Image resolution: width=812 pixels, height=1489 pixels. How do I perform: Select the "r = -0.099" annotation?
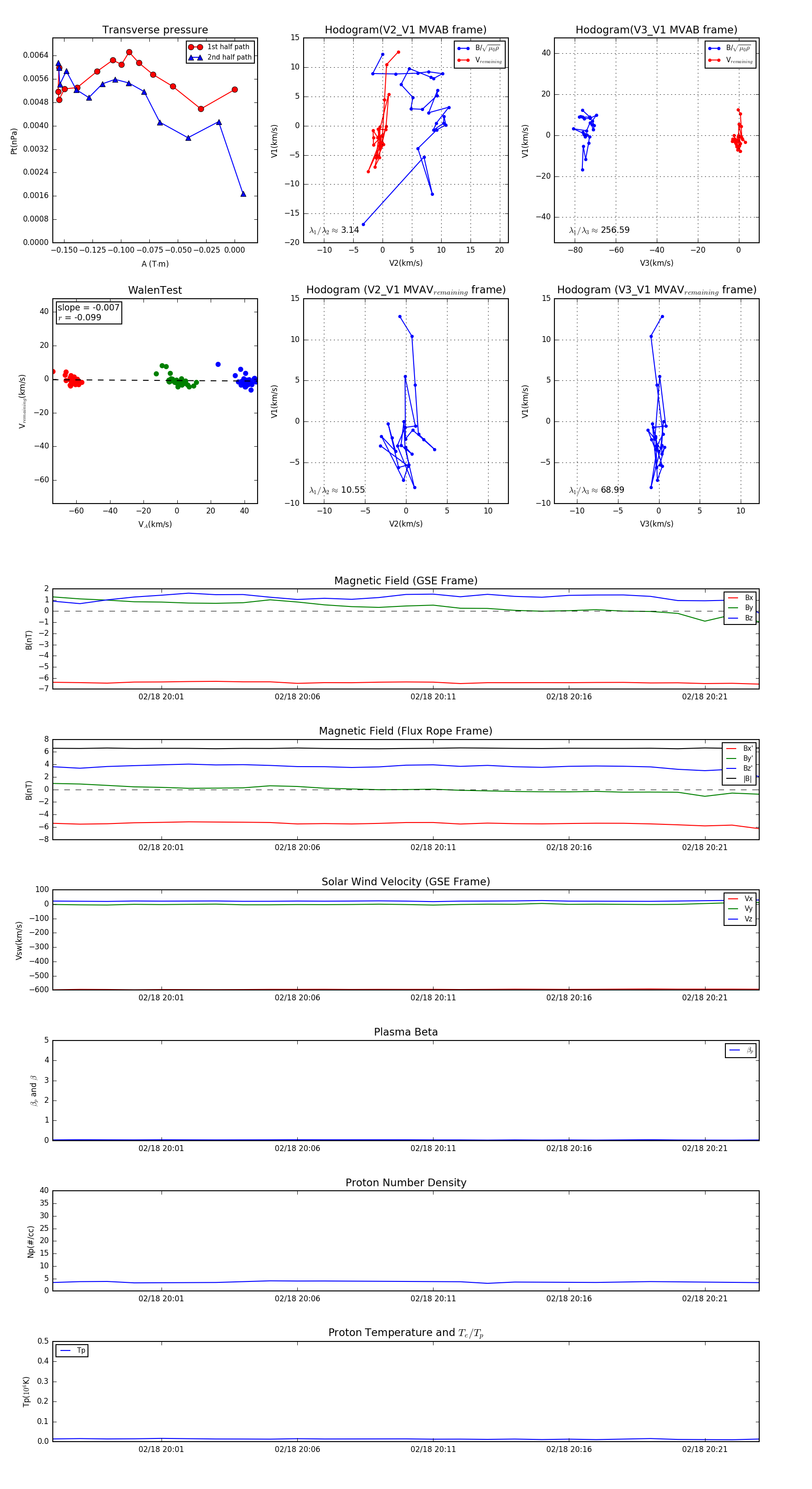click(x=79, y=317)
